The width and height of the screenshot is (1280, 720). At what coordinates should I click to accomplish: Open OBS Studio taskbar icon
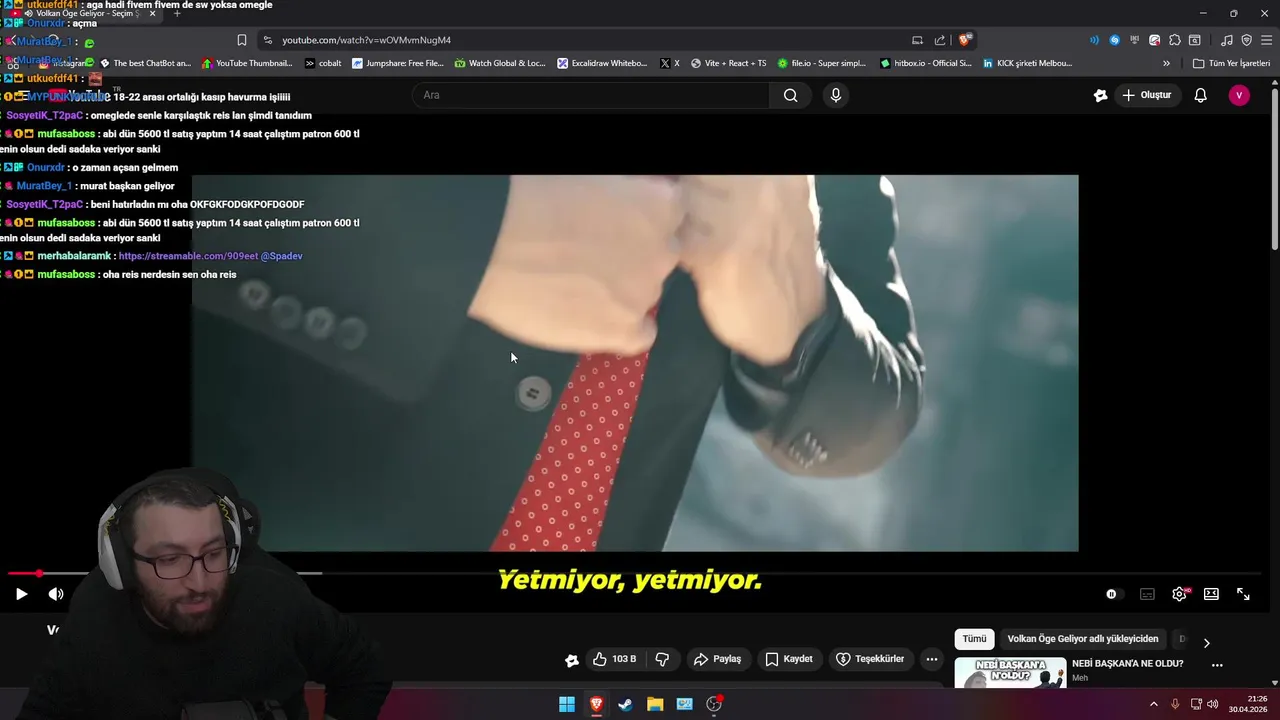[714, 704]
